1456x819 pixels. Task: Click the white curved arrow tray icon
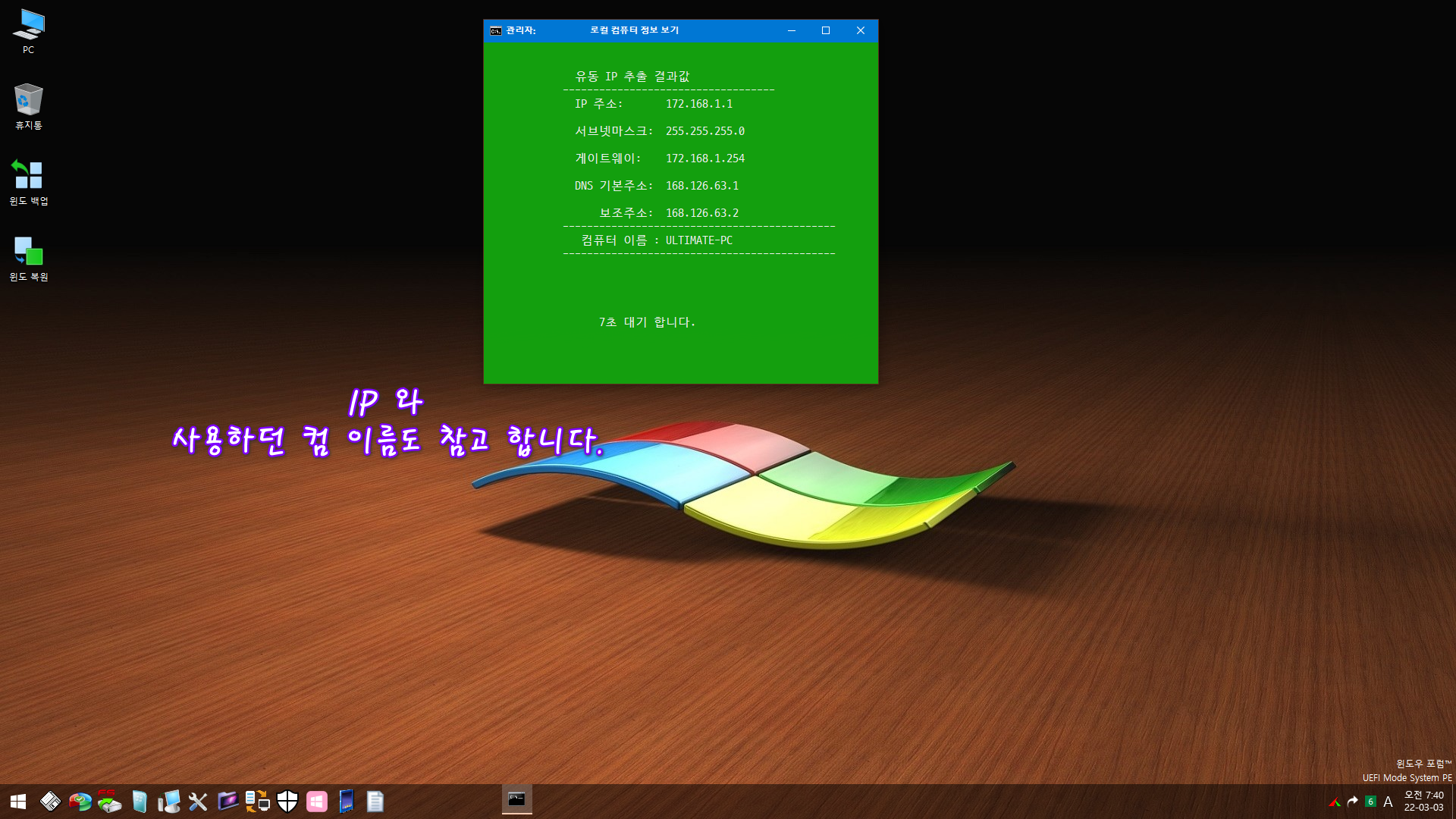(x=1353, y=802)
